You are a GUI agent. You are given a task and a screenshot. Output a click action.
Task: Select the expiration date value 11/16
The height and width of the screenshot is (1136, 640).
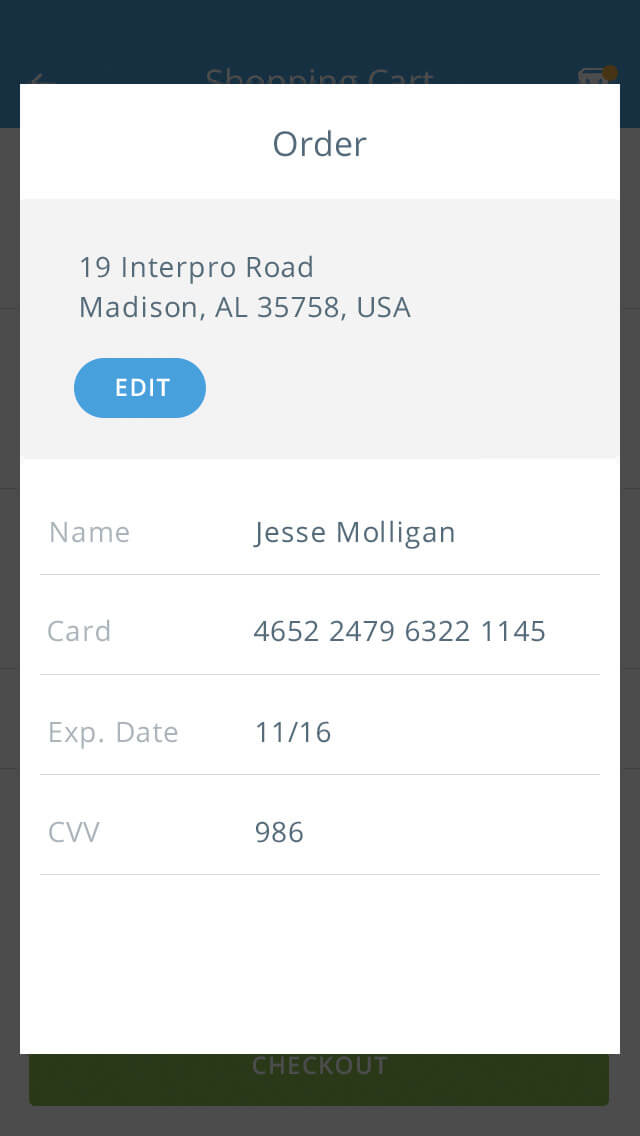[x=293, y=732]
